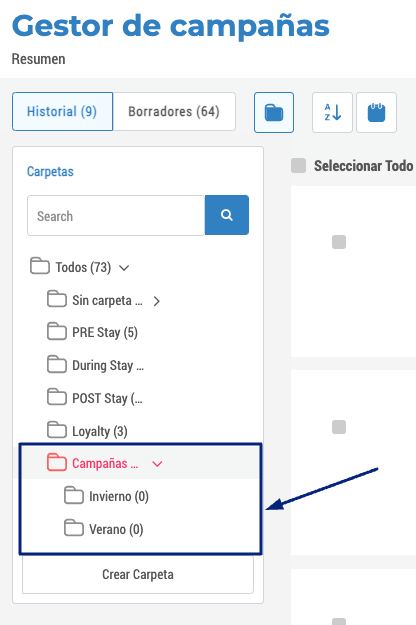Focus the folder Search input field
The image size is (416, 625).
pyautogui.click(x=116, y=216)
